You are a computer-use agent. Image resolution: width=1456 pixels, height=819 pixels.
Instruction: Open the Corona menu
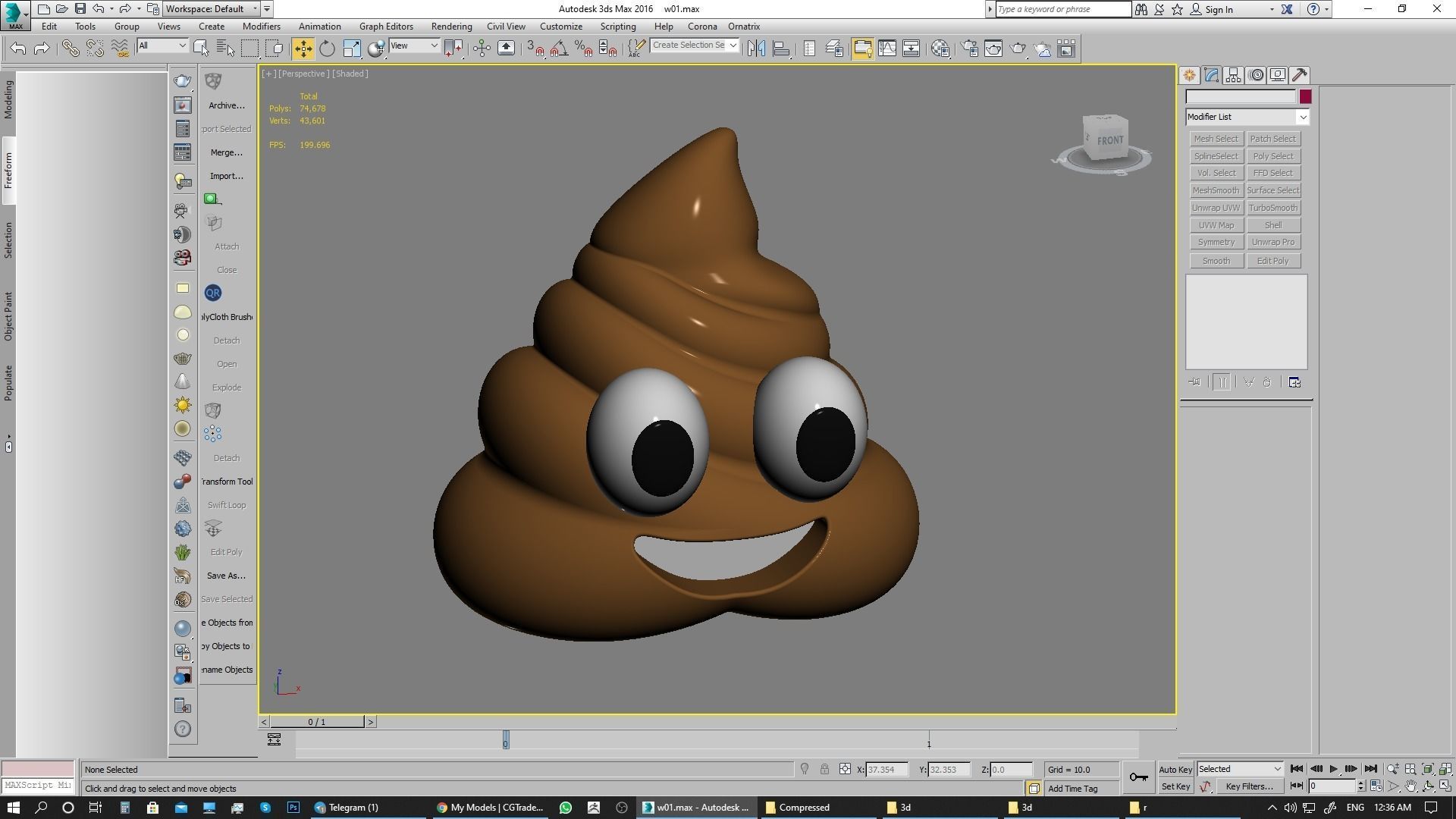coord(702,27)
